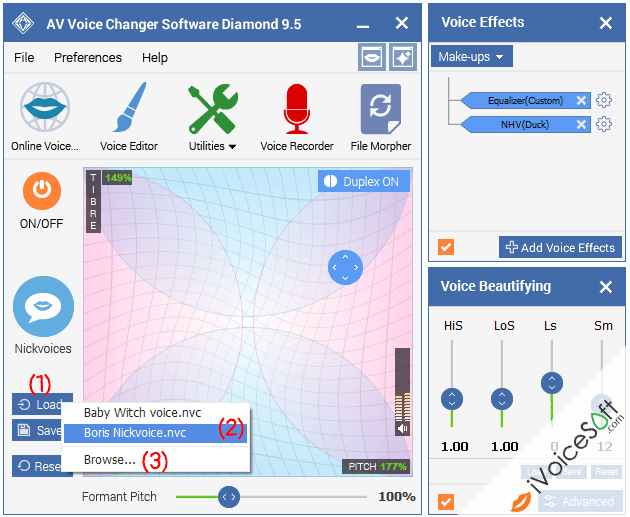Remove the Equalizer(Custom) effect with its X
This screenshot has width=630, height=517.
pyautogui.click(x=581, y=100)
